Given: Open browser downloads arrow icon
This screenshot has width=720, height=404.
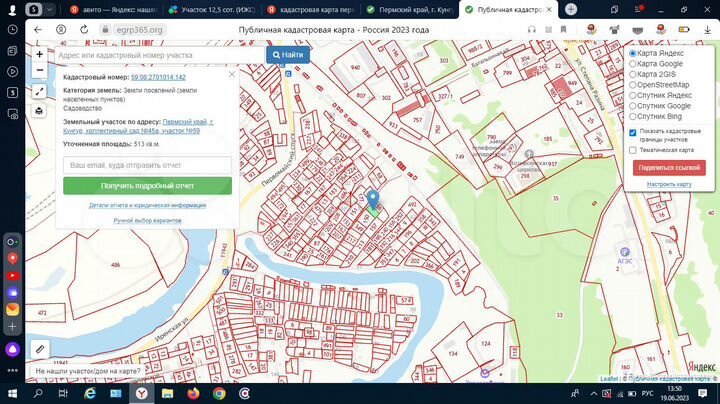Looking at the screenshot, I should click(707, 30).
